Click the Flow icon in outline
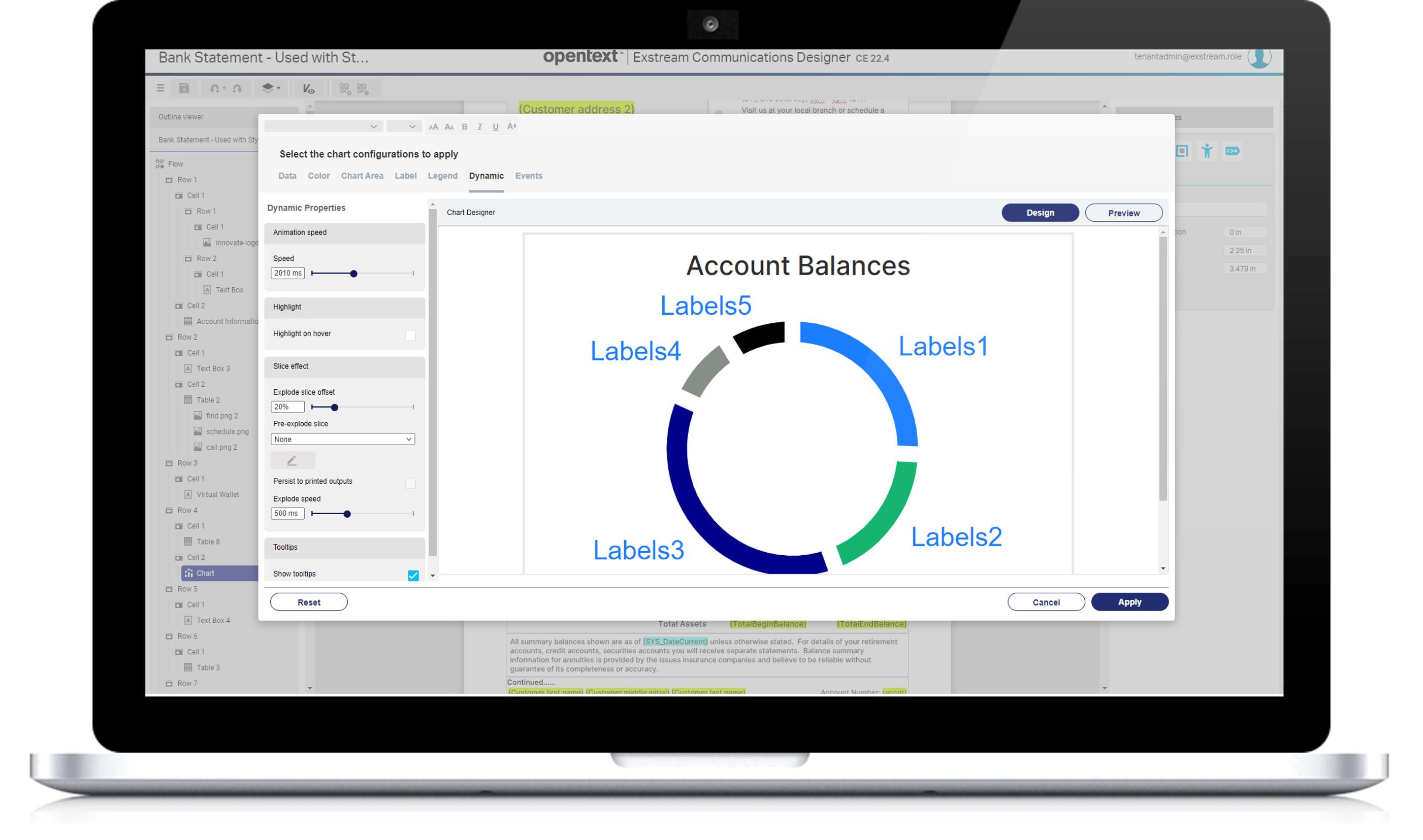 (x=160, y=164)
